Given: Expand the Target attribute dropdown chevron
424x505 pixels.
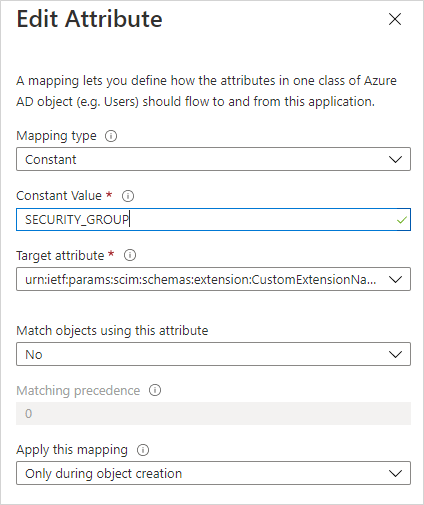Looking at the screenshot, I should 395,279.
